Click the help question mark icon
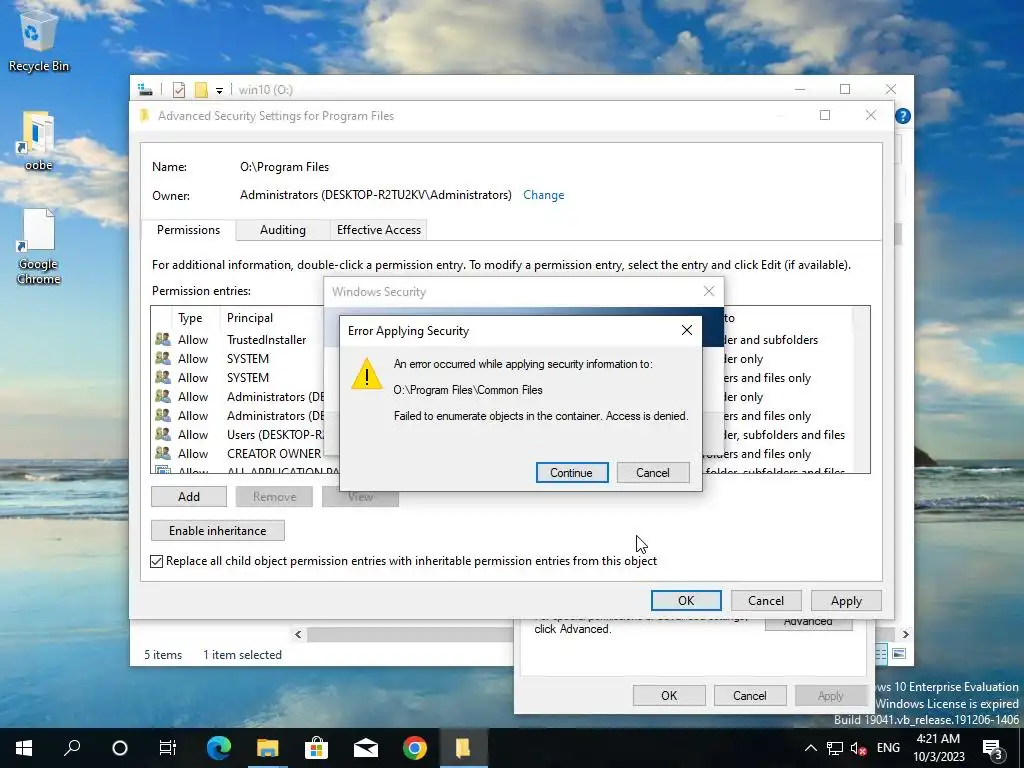Viewport: 1024px width, 768px height. [x=903, y=116]
